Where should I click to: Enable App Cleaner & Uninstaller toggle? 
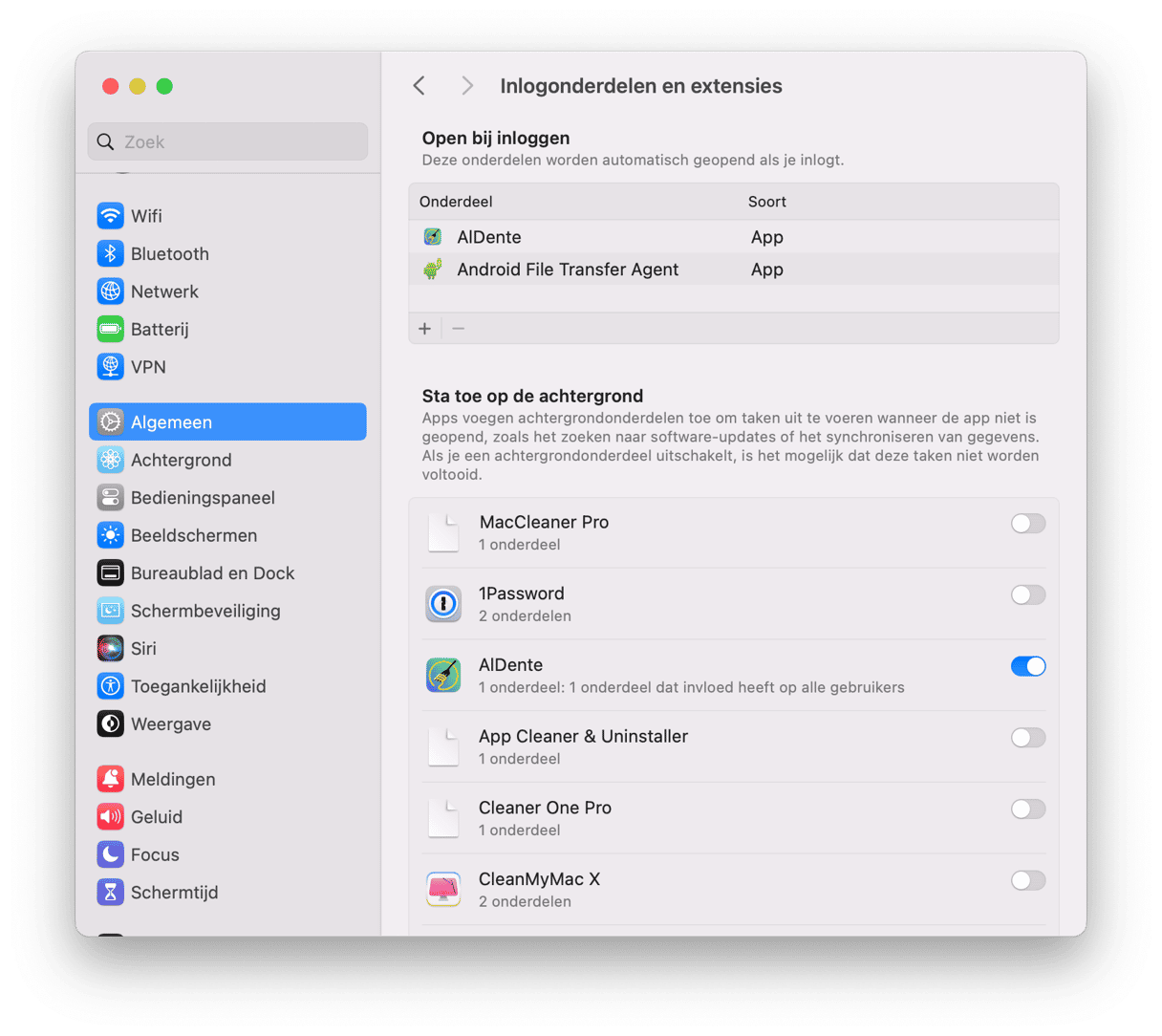click(x=1028, y=738)
